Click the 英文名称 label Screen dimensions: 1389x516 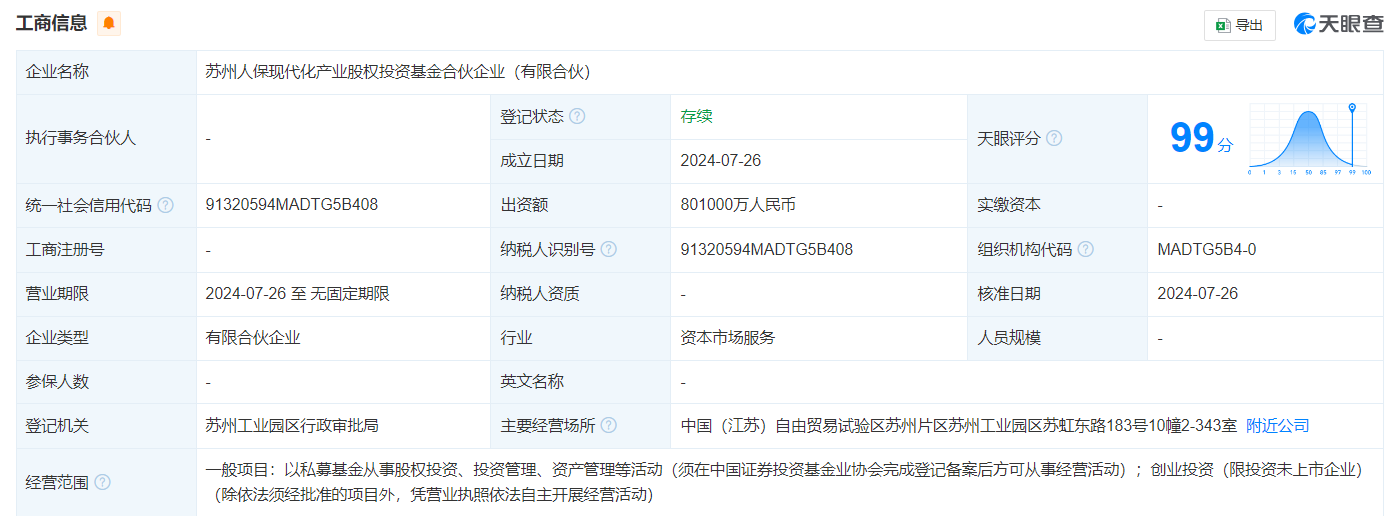pos(532,382)
